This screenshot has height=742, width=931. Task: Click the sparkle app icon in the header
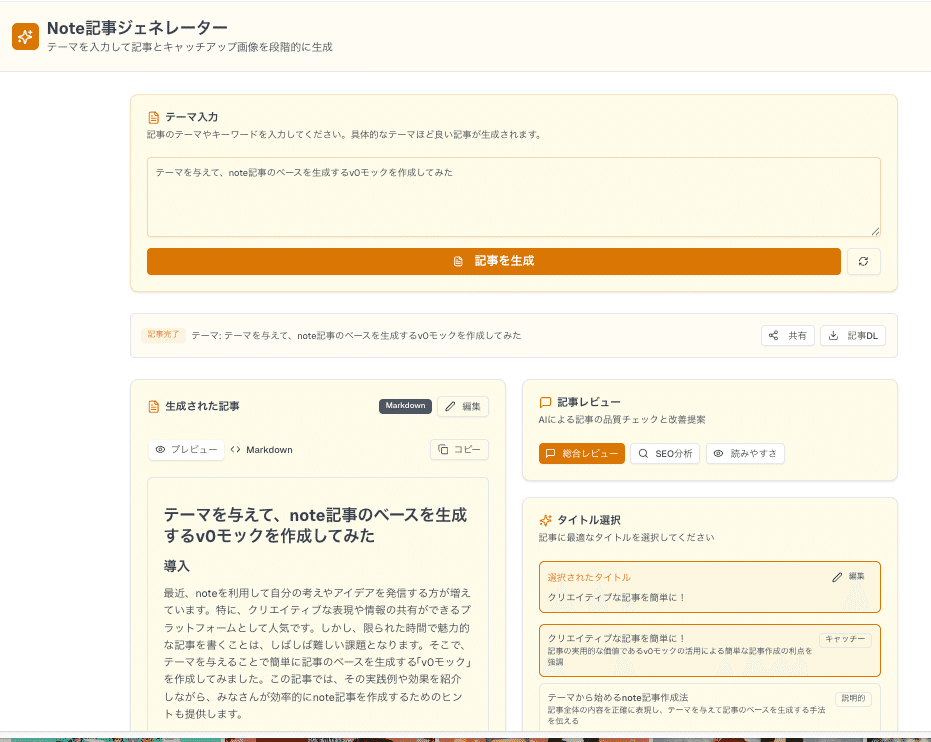point(24,37)
